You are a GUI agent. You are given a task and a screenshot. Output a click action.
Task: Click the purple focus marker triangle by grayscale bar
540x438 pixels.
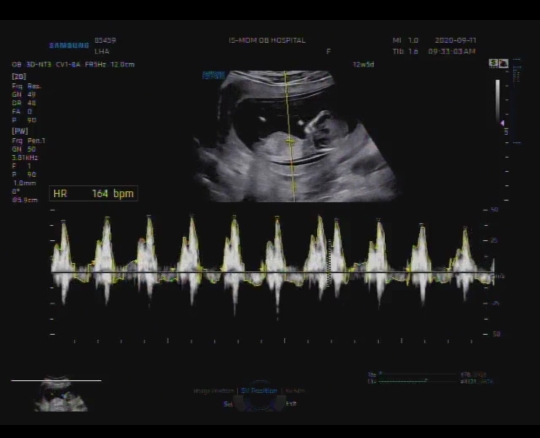(x=502, y=123)
